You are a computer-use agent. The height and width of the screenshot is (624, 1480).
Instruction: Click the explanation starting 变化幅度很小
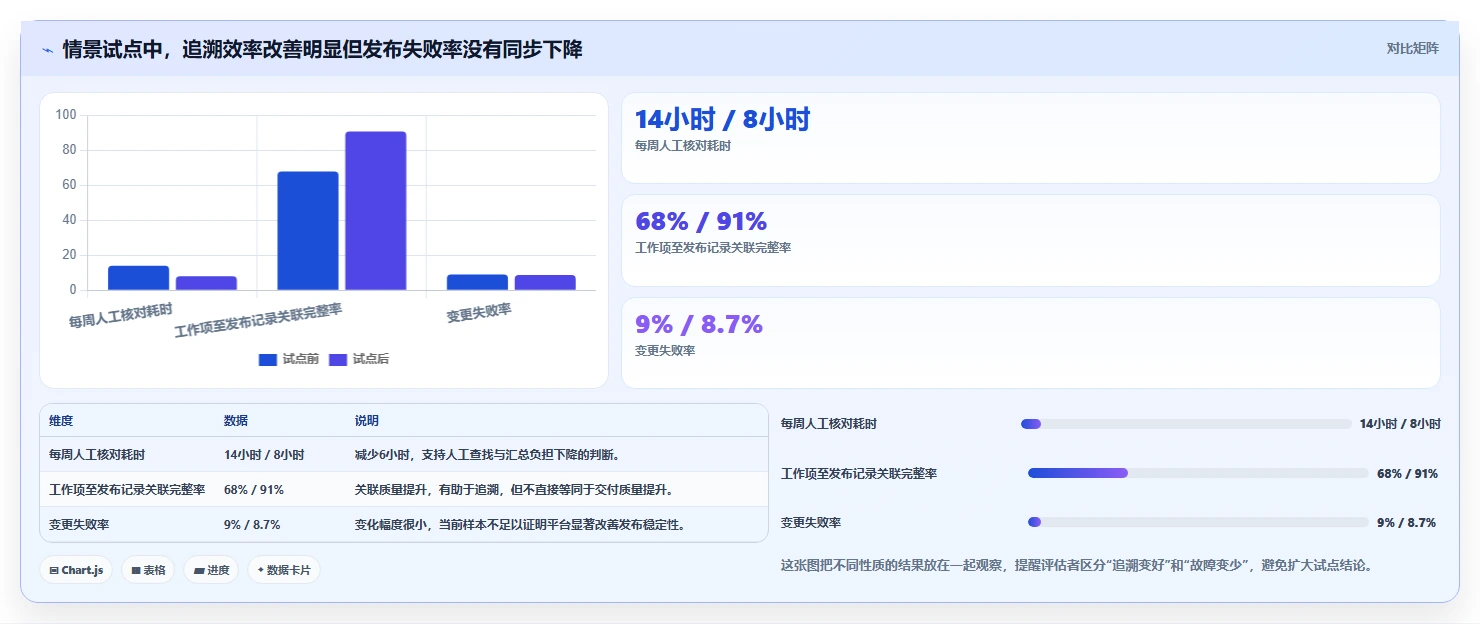pyautogui.click(x=520, y=525)
